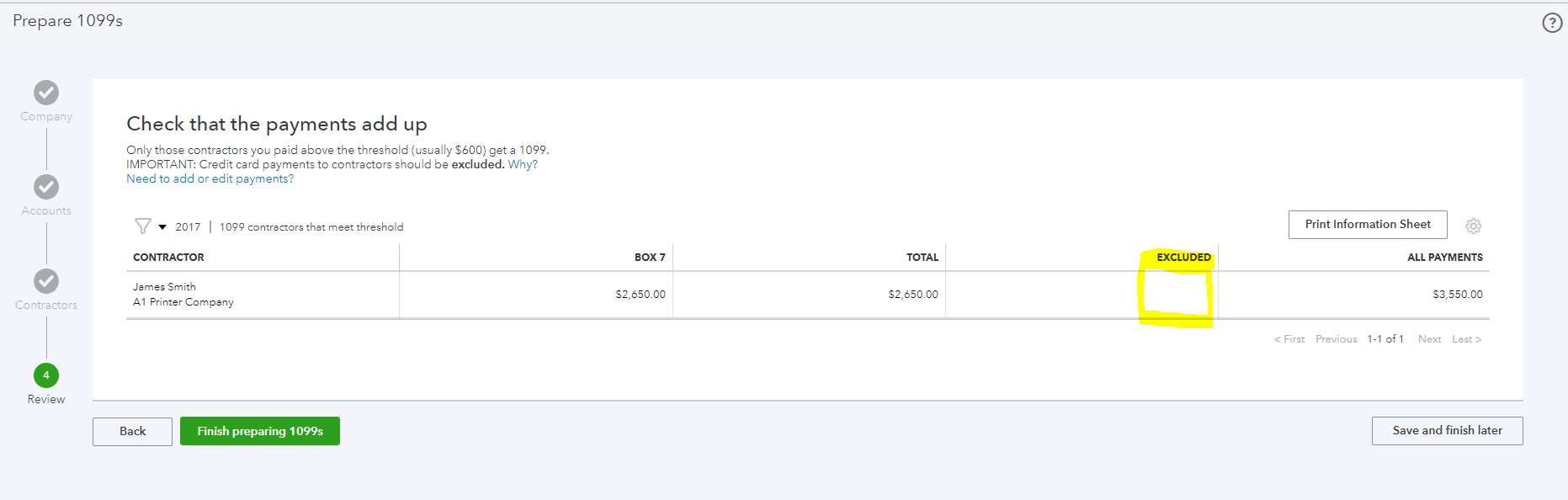
Task: Choose Save and finish later
Action: 1447,431
